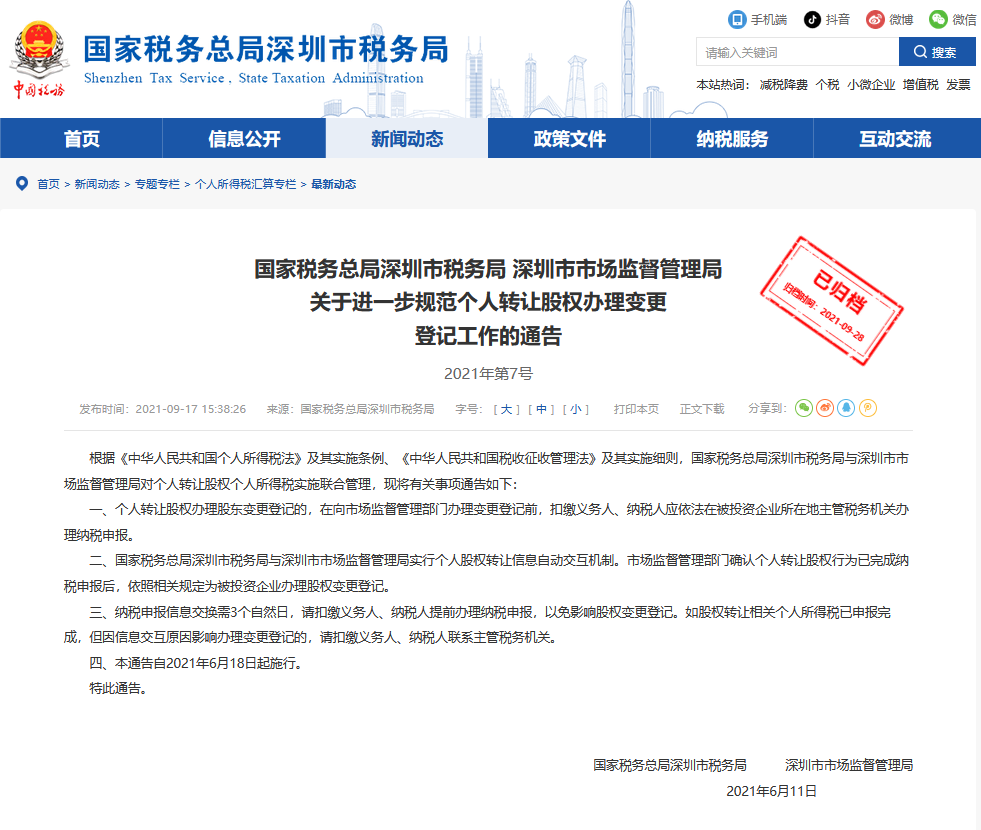The width and height of the screenshot is (981, 830).
Task: Download the article via 正文下载
Action: [702, 408]
